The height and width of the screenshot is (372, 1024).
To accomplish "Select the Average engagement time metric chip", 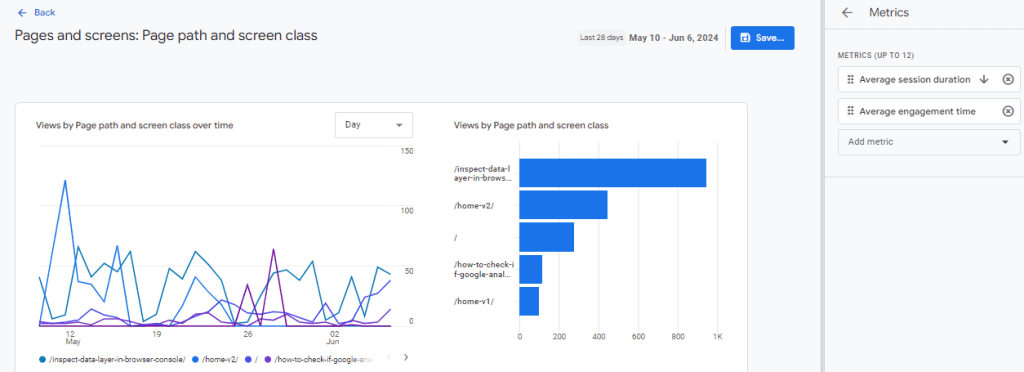I will pyautogui.click(x=929, y=112).
